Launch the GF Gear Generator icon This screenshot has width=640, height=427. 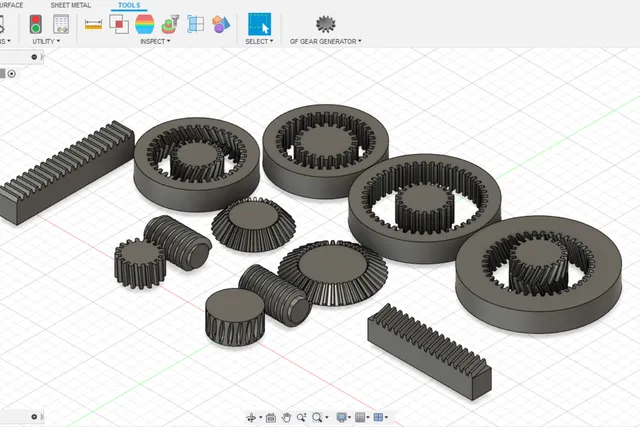click(325, 24)
